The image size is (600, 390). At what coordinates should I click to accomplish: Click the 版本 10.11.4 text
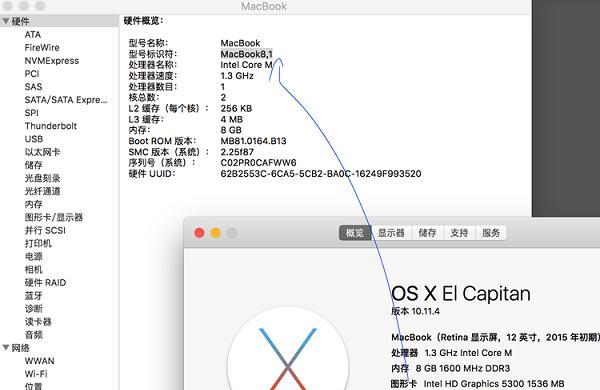(415, 311)
